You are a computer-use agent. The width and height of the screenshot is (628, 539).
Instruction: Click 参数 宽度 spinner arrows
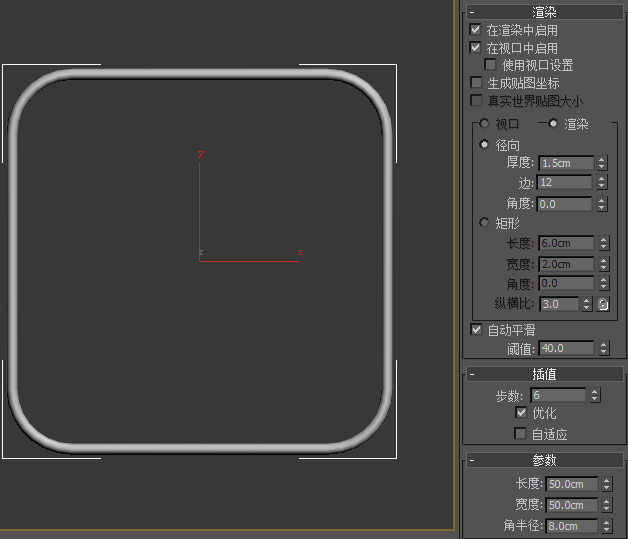pyautogui.click(x=607, y=505)
